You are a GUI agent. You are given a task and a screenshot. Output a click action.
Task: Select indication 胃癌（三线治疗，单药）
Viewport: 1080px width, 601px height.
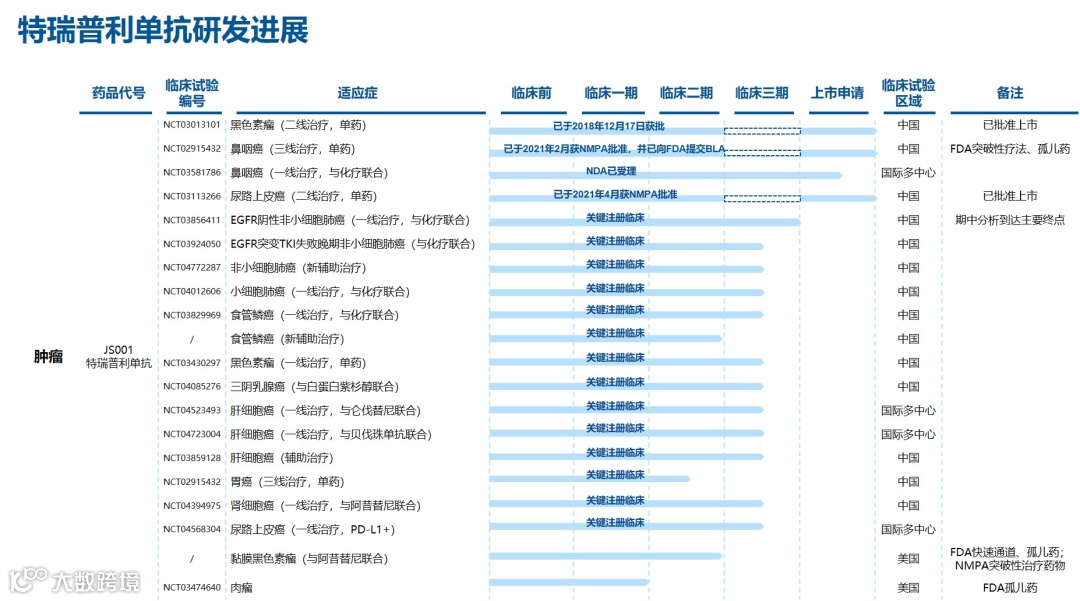click(287, 482)
